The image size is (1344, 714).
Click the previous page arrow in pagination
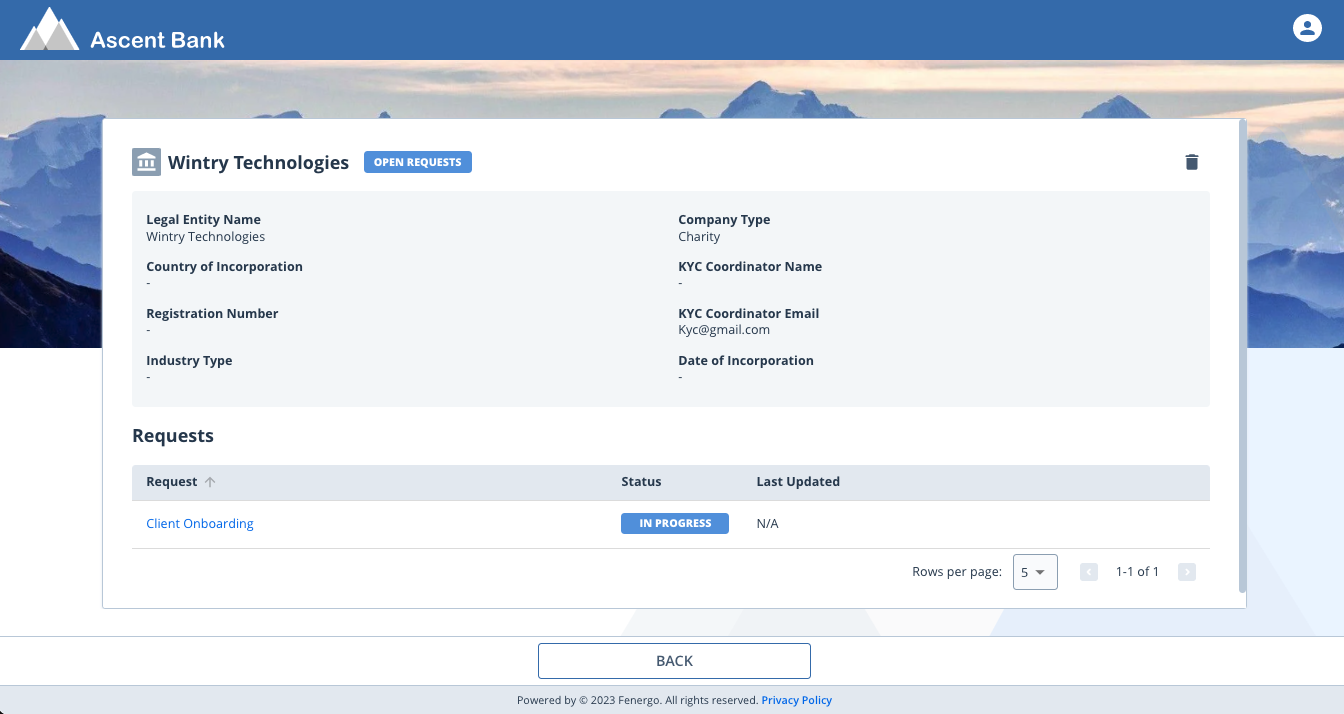1088,571
